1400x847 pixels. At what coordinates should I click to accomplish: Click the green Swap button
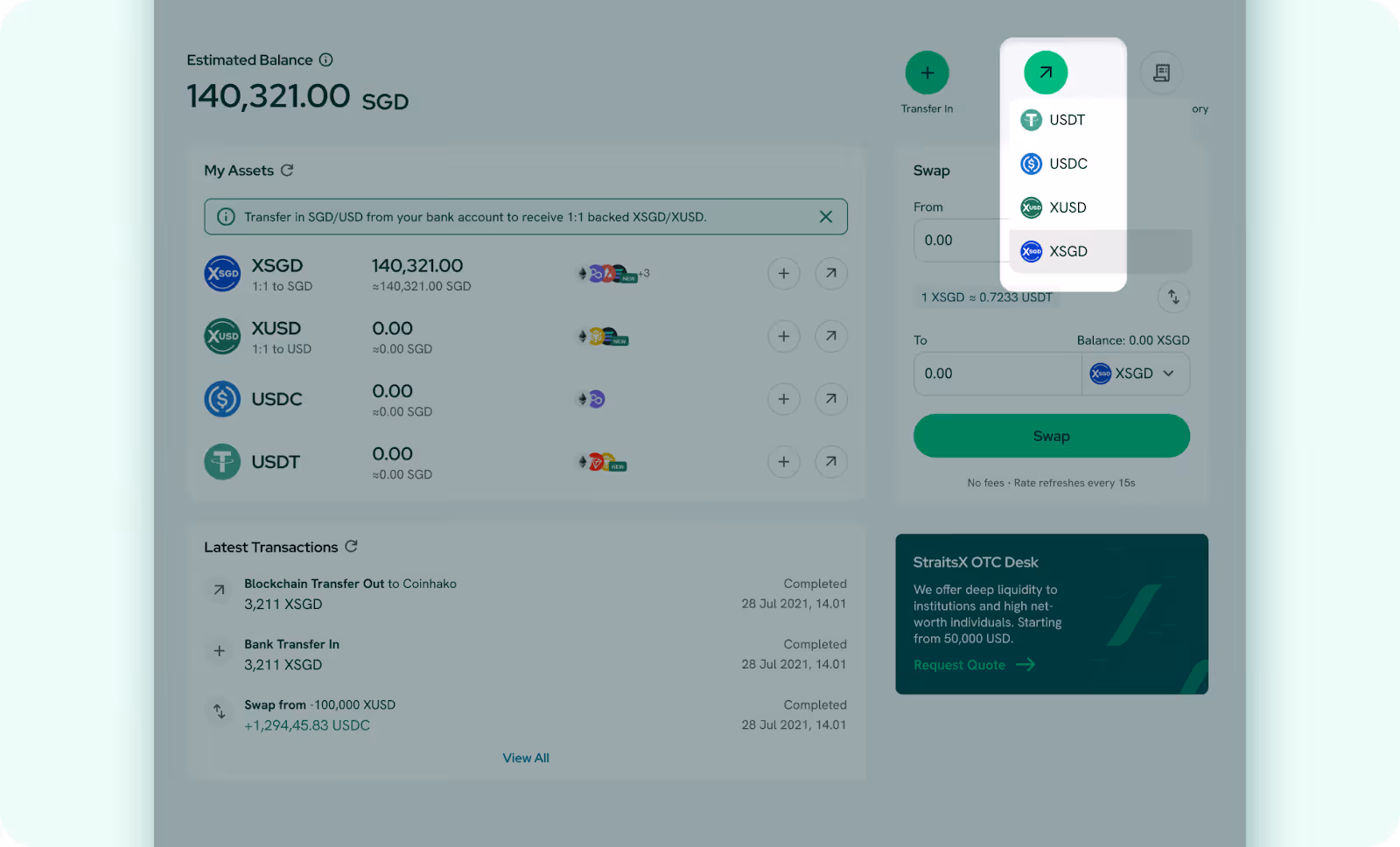pos(1051,436)
